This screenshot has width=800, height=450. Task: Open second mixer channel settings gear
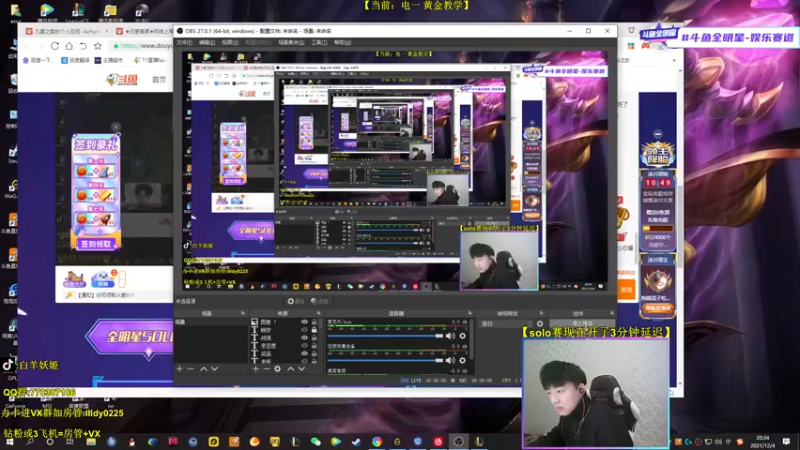coord(462,360)
